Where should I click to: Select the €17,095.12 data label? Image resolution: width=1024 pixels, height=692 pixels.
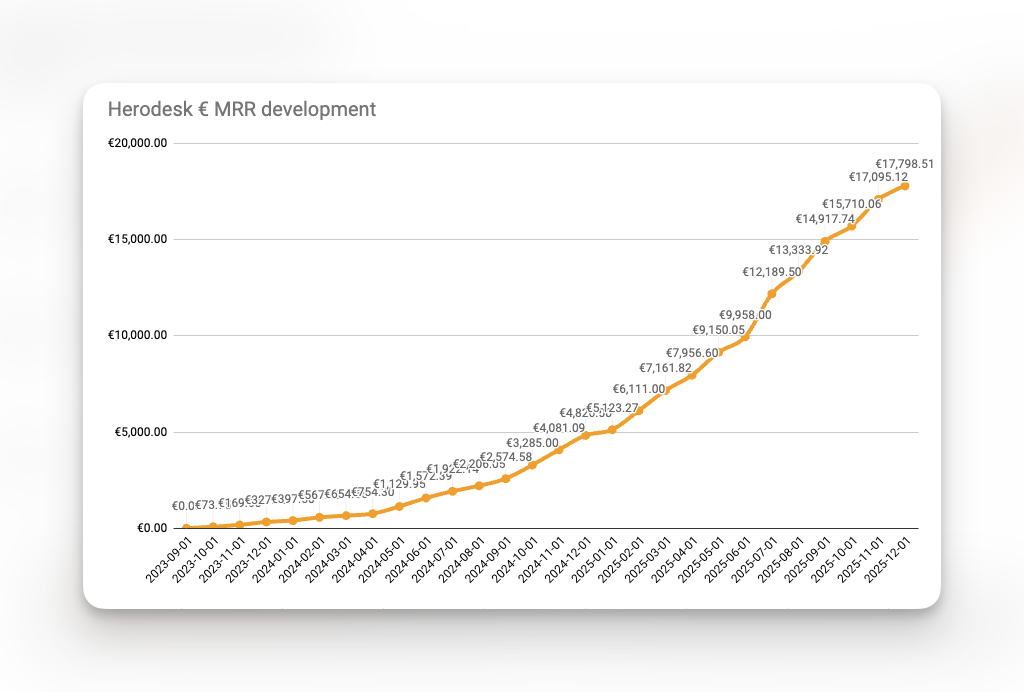tap(878, 177)
